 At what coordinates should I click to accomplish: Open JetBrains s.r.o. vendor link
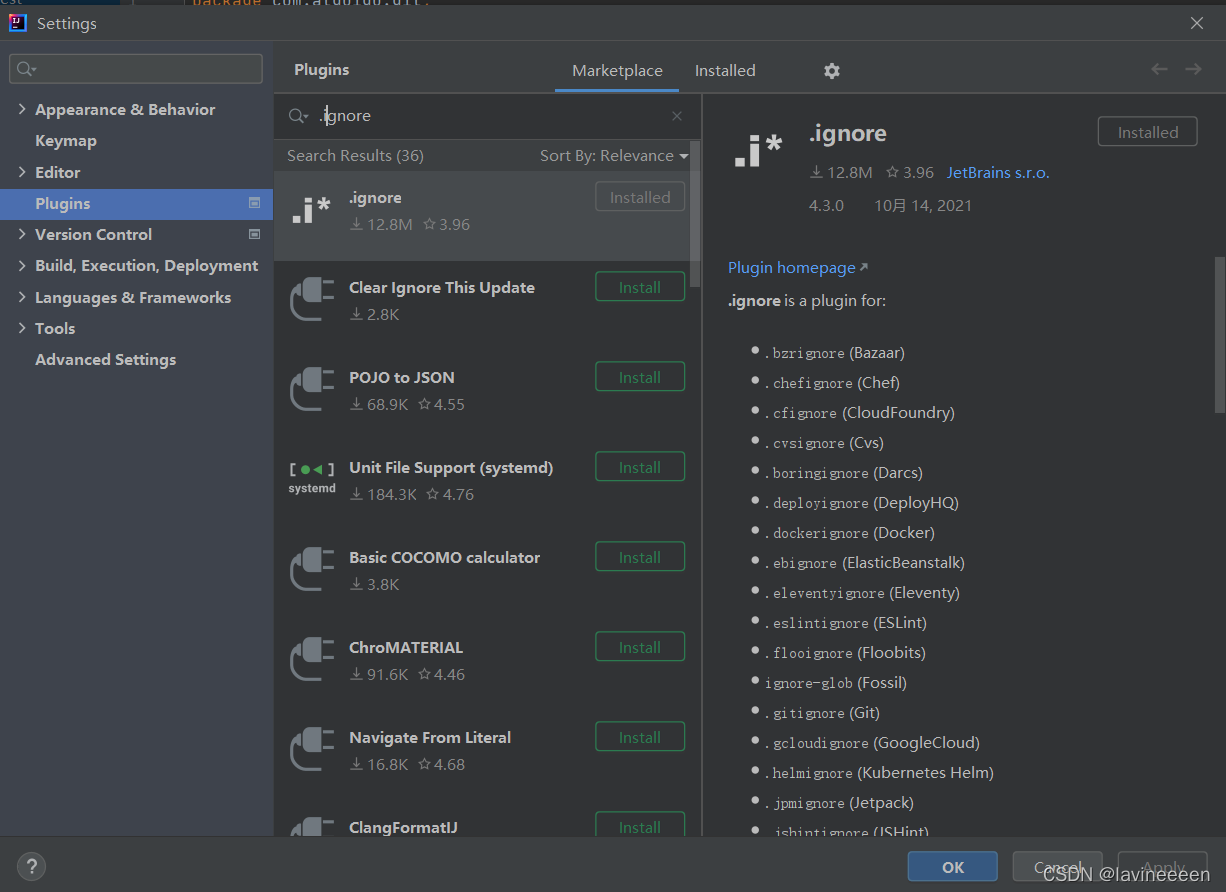pos(998,172)
